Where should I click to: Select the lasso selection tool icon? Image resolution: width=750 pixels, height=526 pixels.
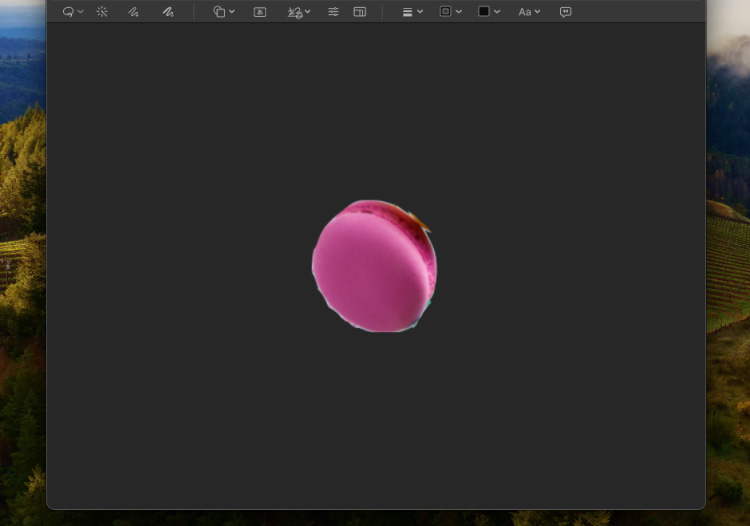point(68,12)
